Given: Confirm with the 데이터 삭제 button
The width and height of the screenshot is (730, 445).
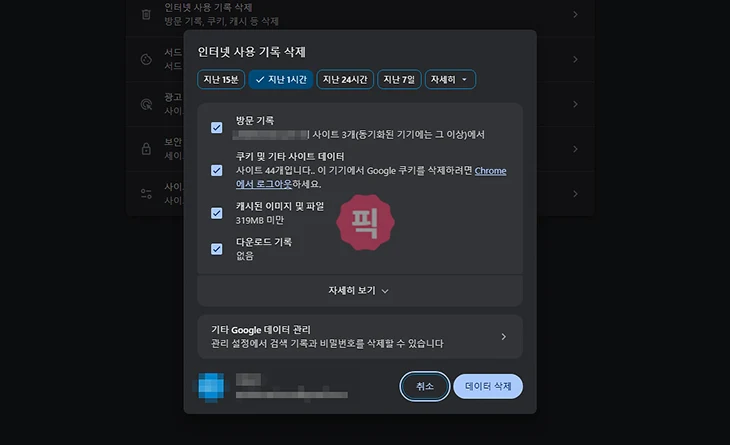Looking at the screenshot, I should 488,386.
